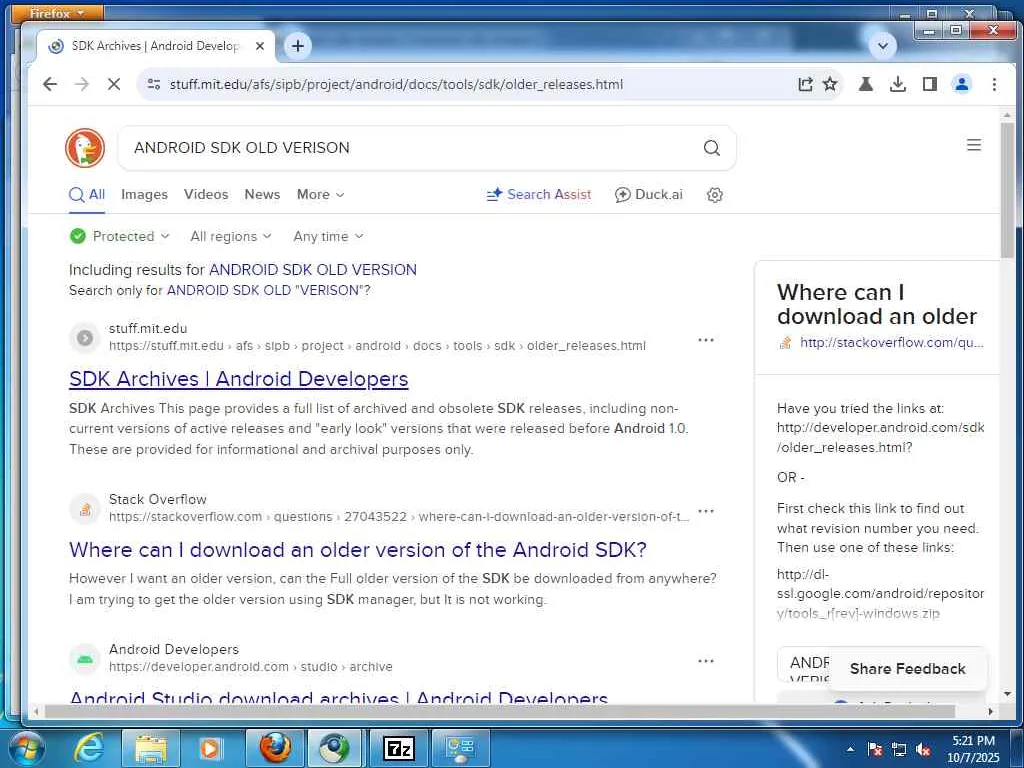1024x768 pixels.
Task: Bookmark this page with the star icon
Action: 830,84
